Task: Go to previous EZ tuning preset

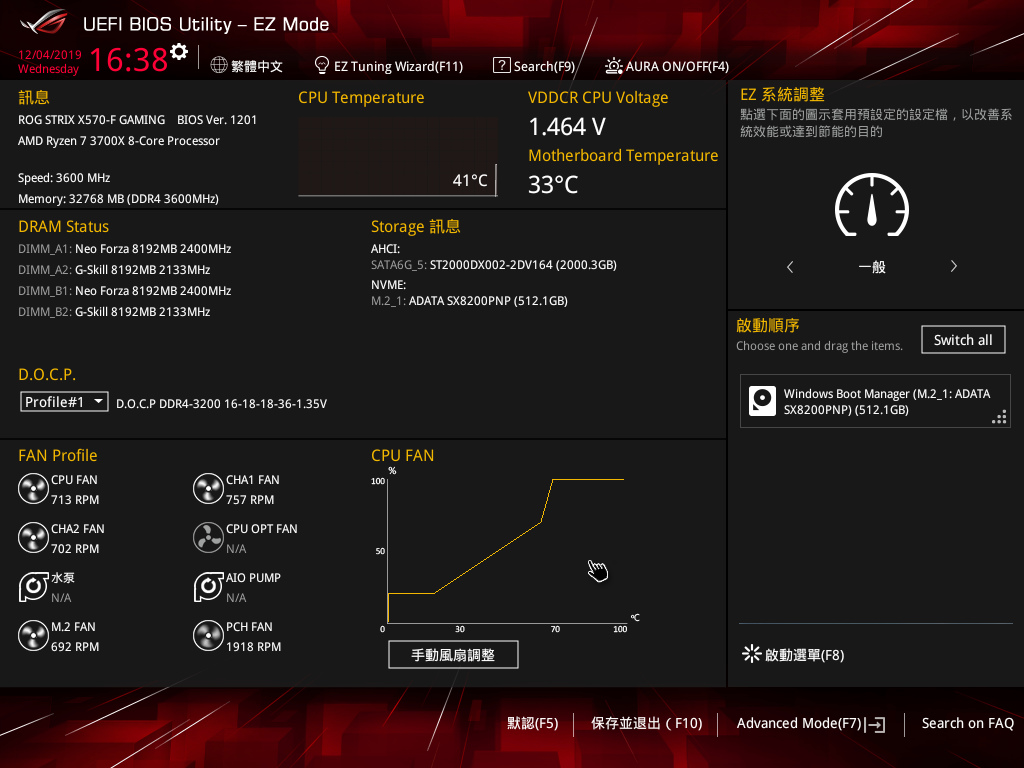Action: (x=790, y=266)
